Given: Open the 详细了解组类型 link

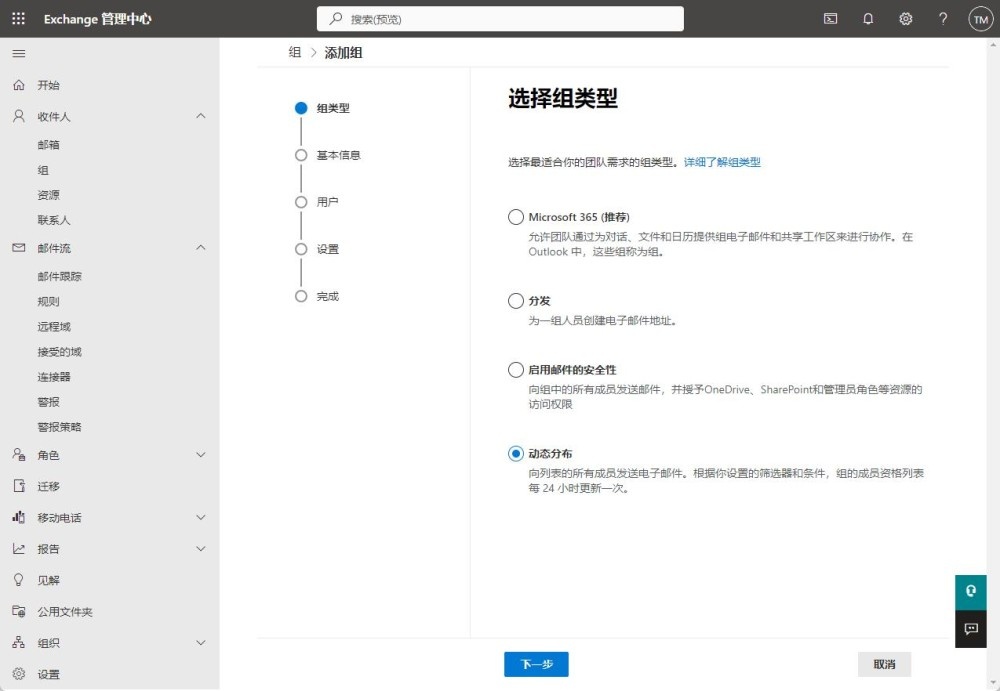Looking at the screenshot, I should click(x=722, y=162).
